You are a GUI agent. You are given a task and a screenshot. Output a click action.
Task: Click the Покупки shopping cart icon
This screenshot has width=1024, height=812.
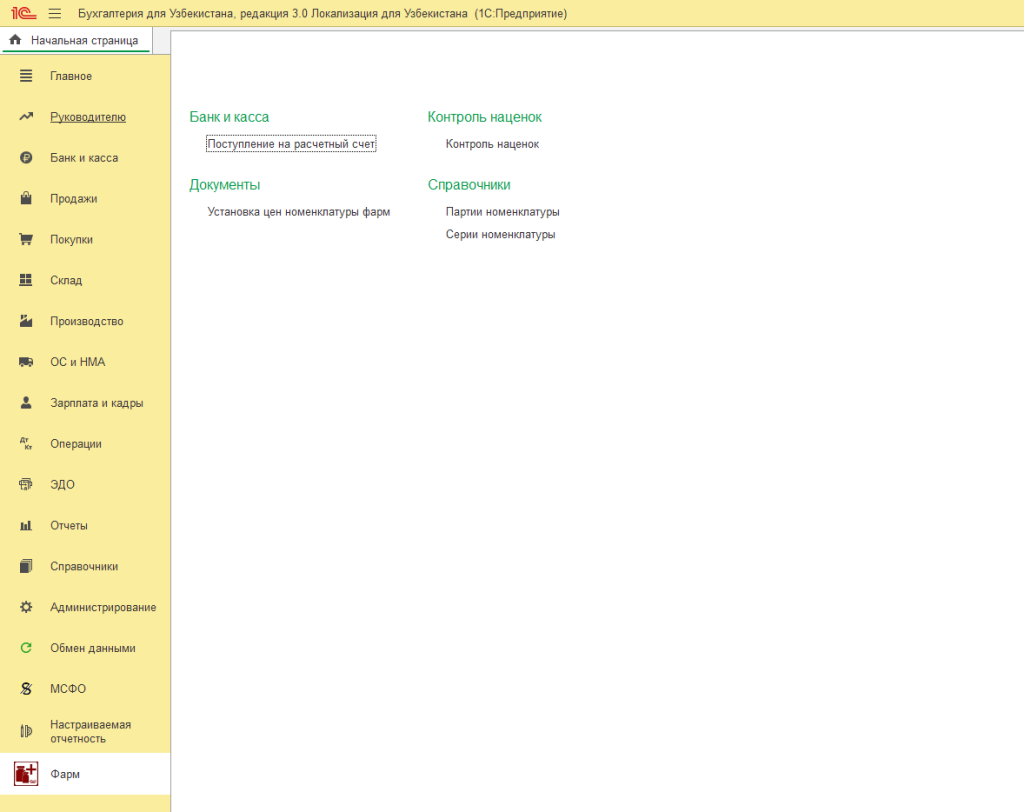click(27, 240)
